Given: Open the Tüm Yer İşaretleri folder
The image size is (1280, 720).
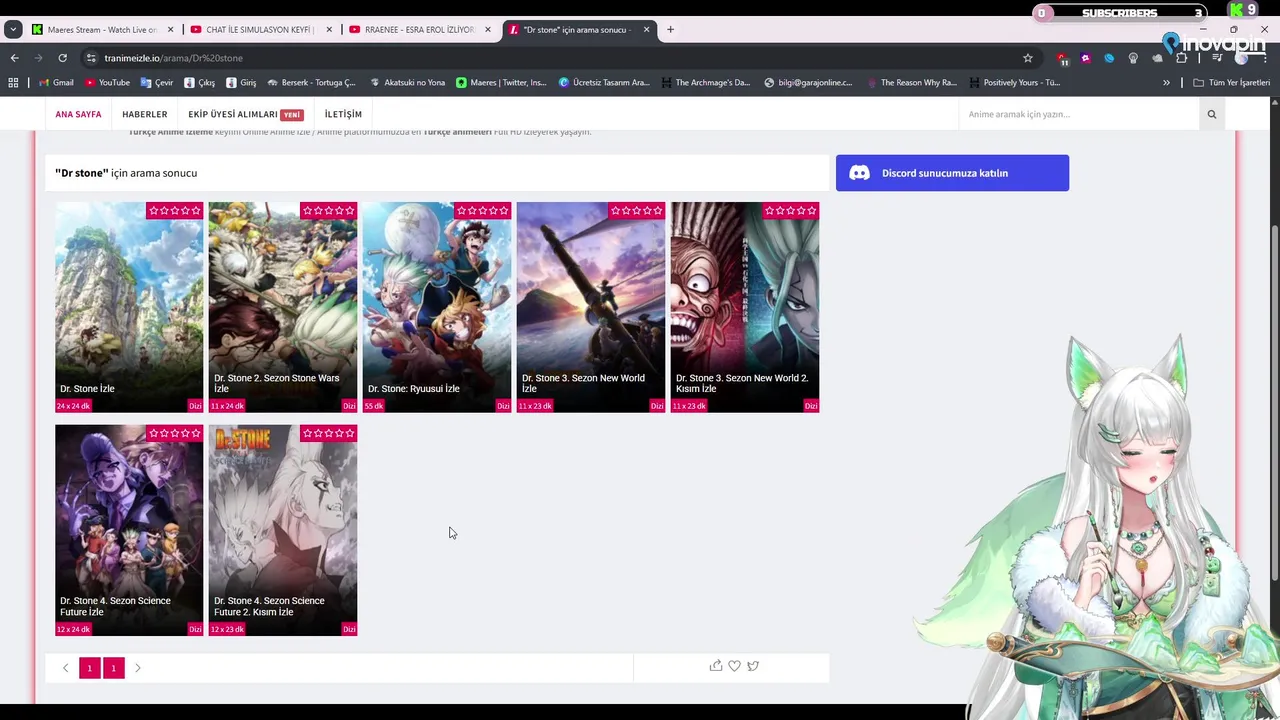Looking at the screenshot, I should point(1231,83).
